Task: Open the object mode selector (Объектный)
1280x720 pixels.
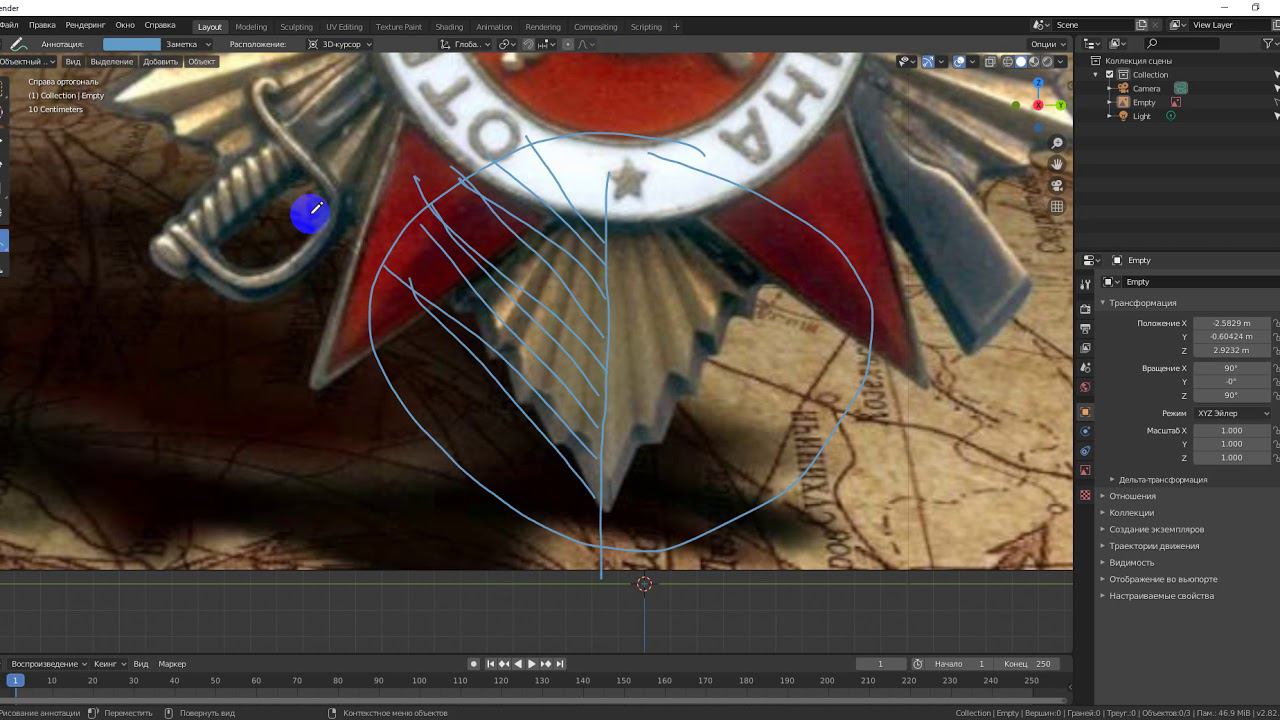Action: coord(28,62)
